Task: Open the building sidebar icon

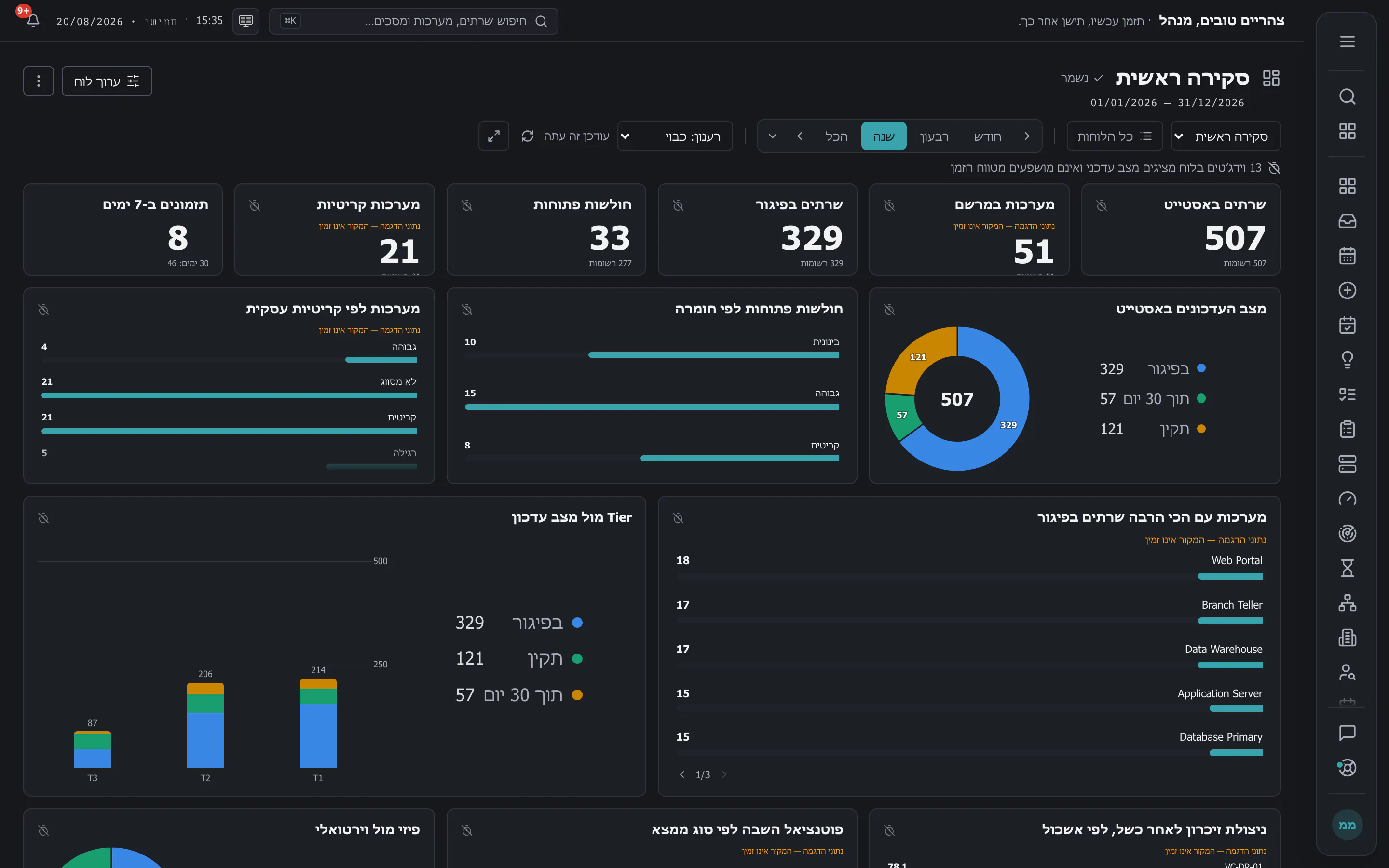Action: point(1347,638)
